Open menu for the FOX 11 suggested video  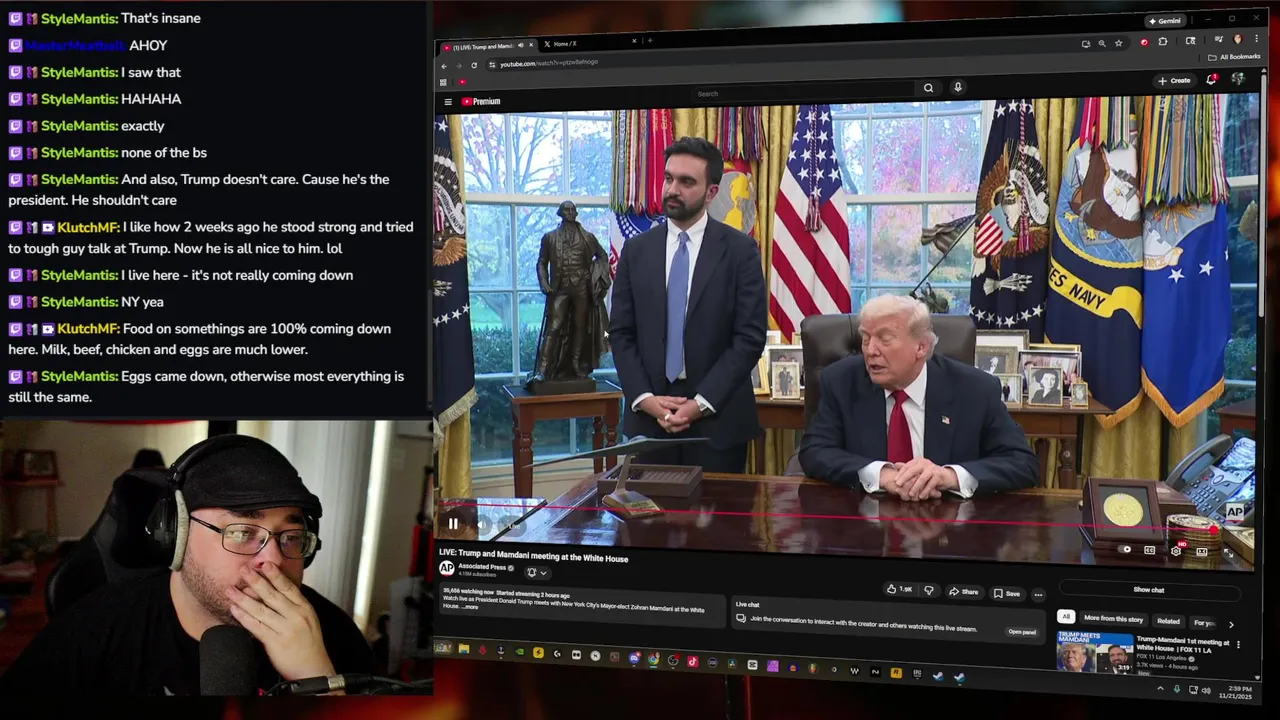coord(1238,645)
